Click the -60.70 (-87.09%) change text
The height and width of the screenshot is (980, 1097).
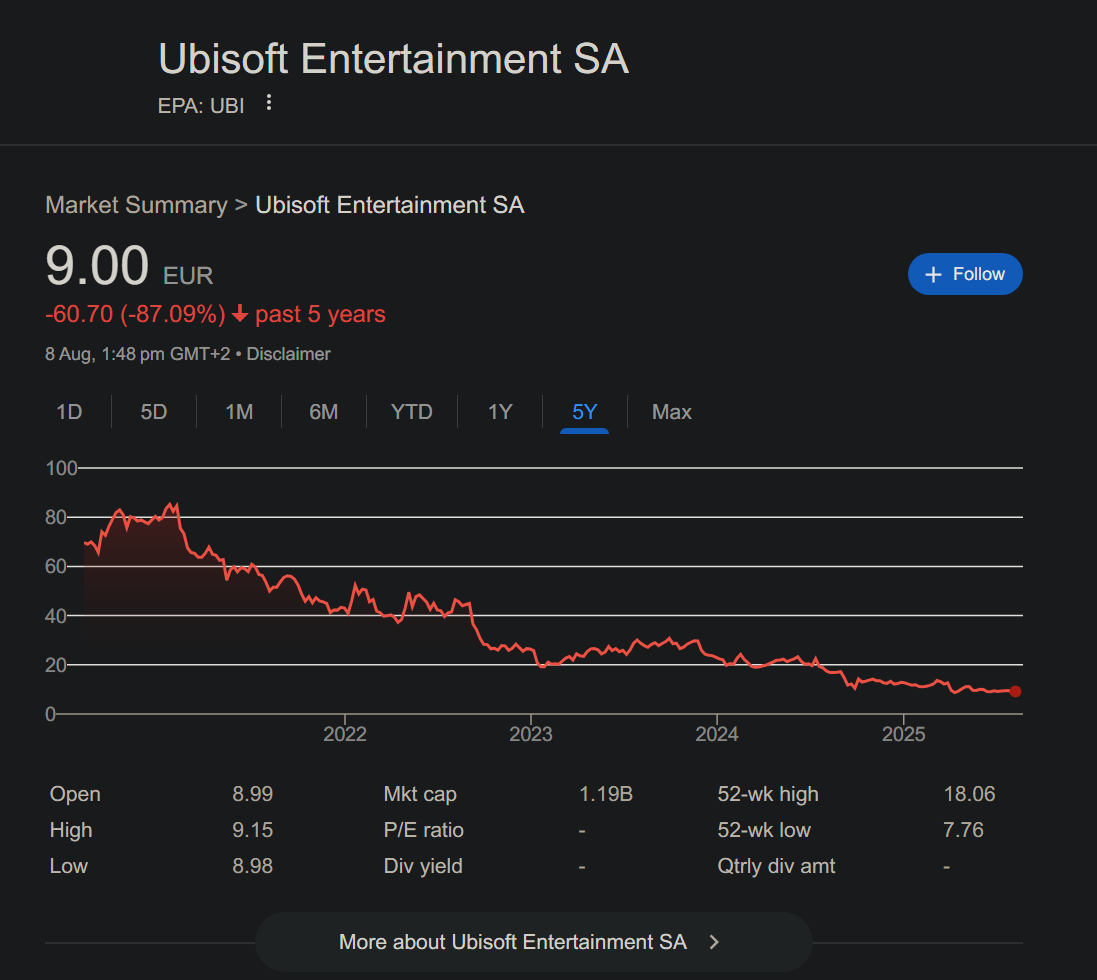point(135,314)
